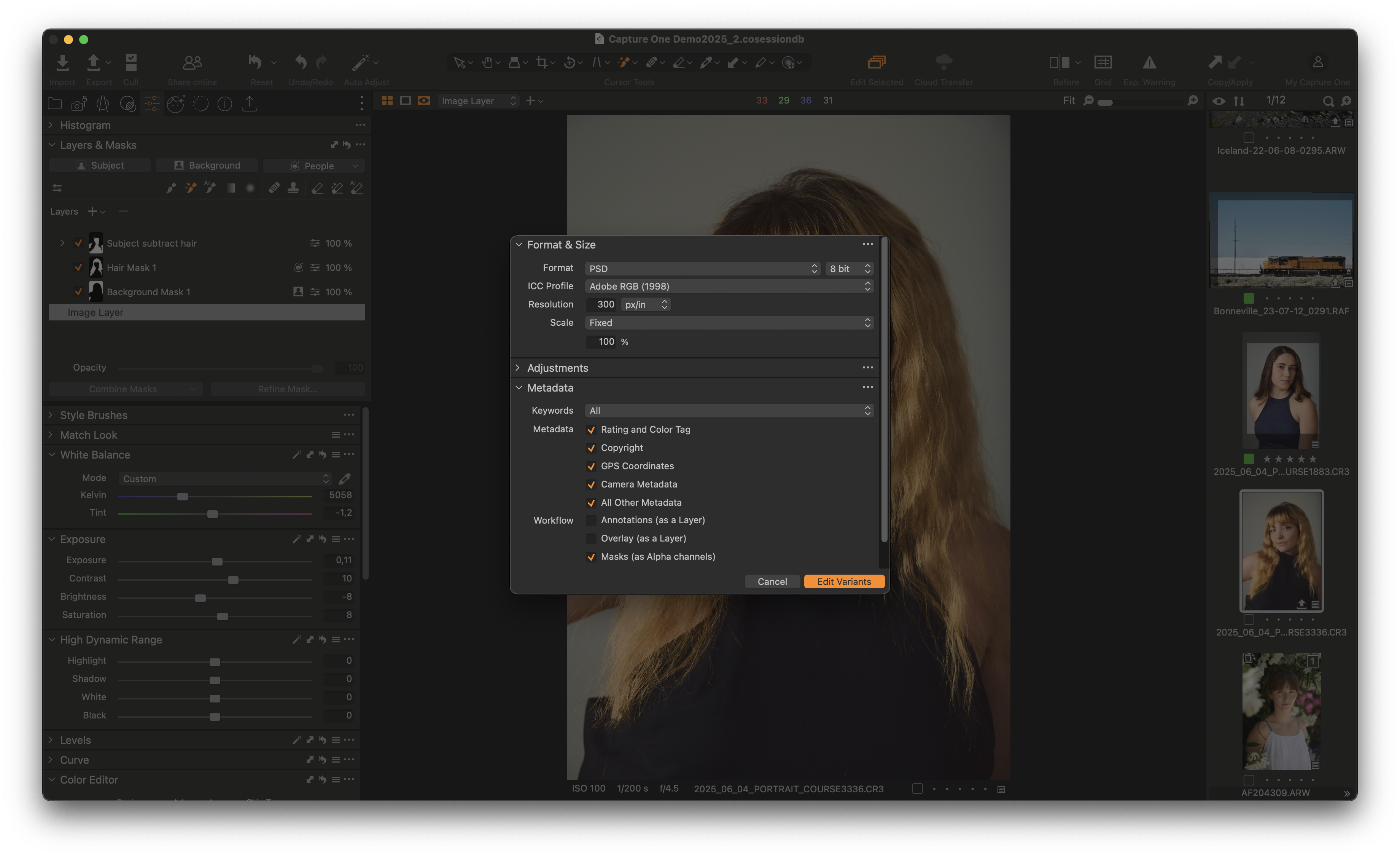This screenshot has height=857, width=1400.
Task: Uncheck the Copyright metadata option
Action: point(592,448)
